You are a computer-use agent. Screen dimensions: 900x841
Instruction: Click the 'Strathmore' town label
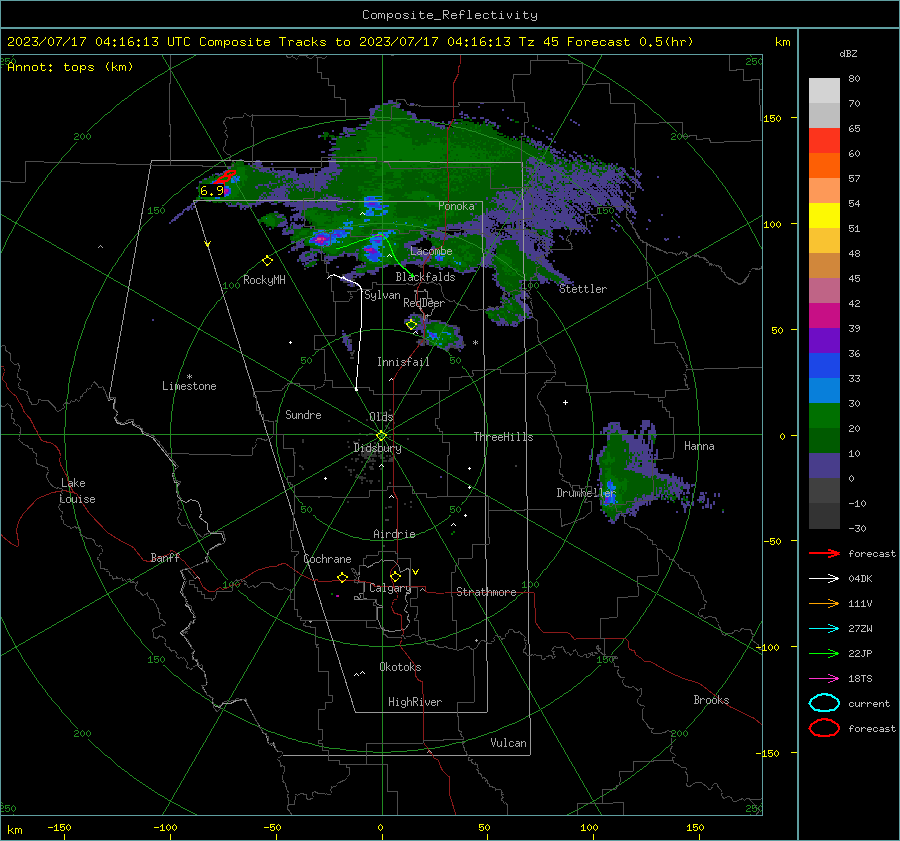[486, 592]
